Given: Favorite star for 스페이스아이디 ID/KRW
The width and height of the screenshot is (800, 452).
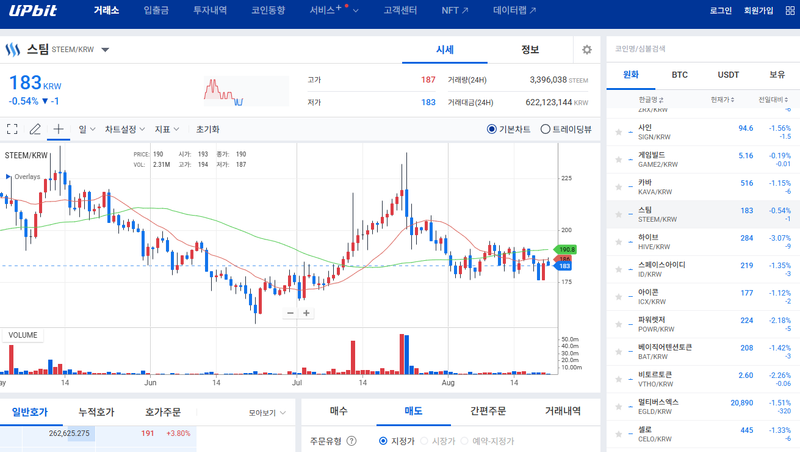Looking at the screenshot, I should click(618, 269).
